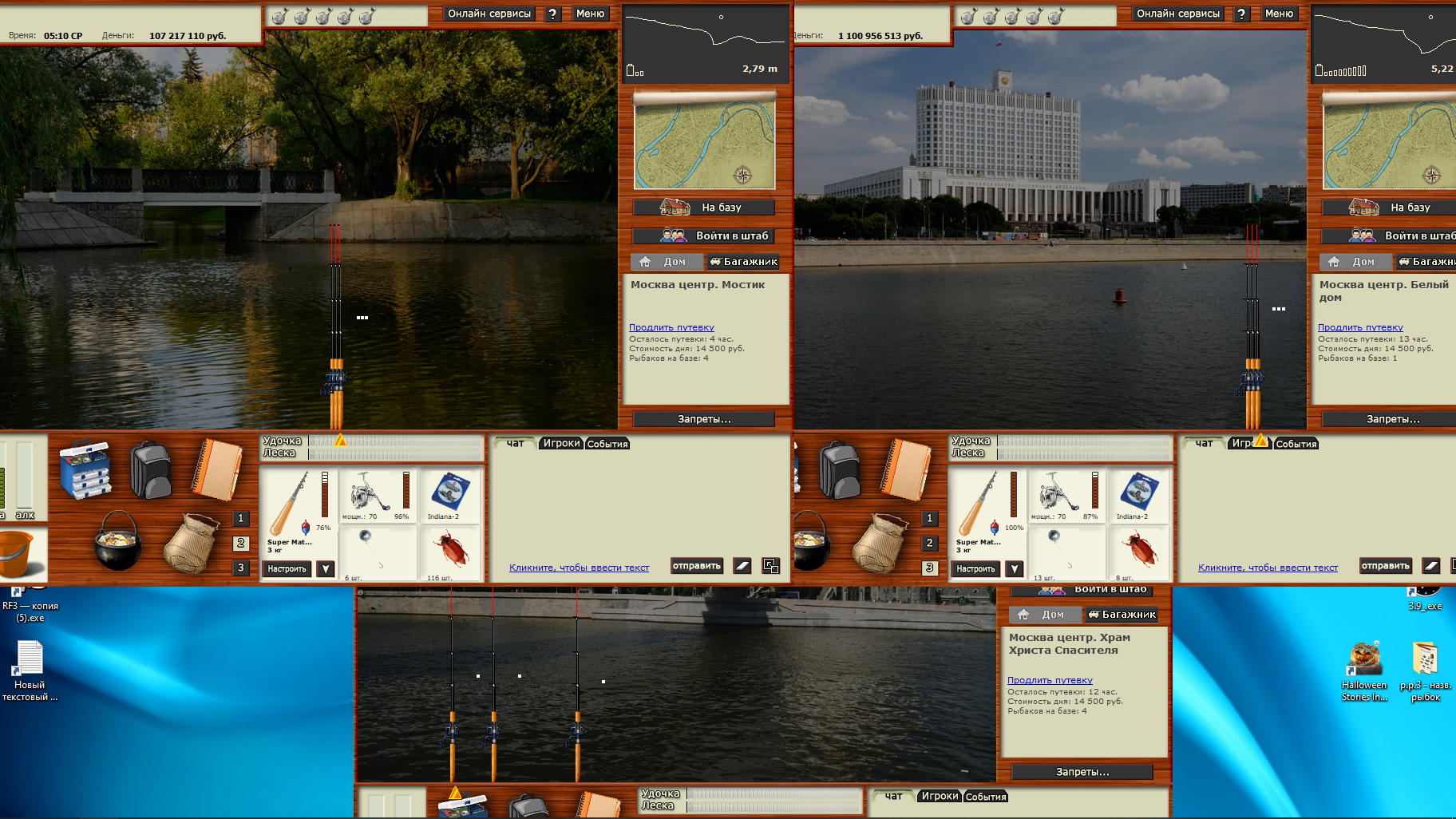This screenshot has width=1456, height=819.
Task: Expand Запреты... in Мостик window
Action: point(704,419)
